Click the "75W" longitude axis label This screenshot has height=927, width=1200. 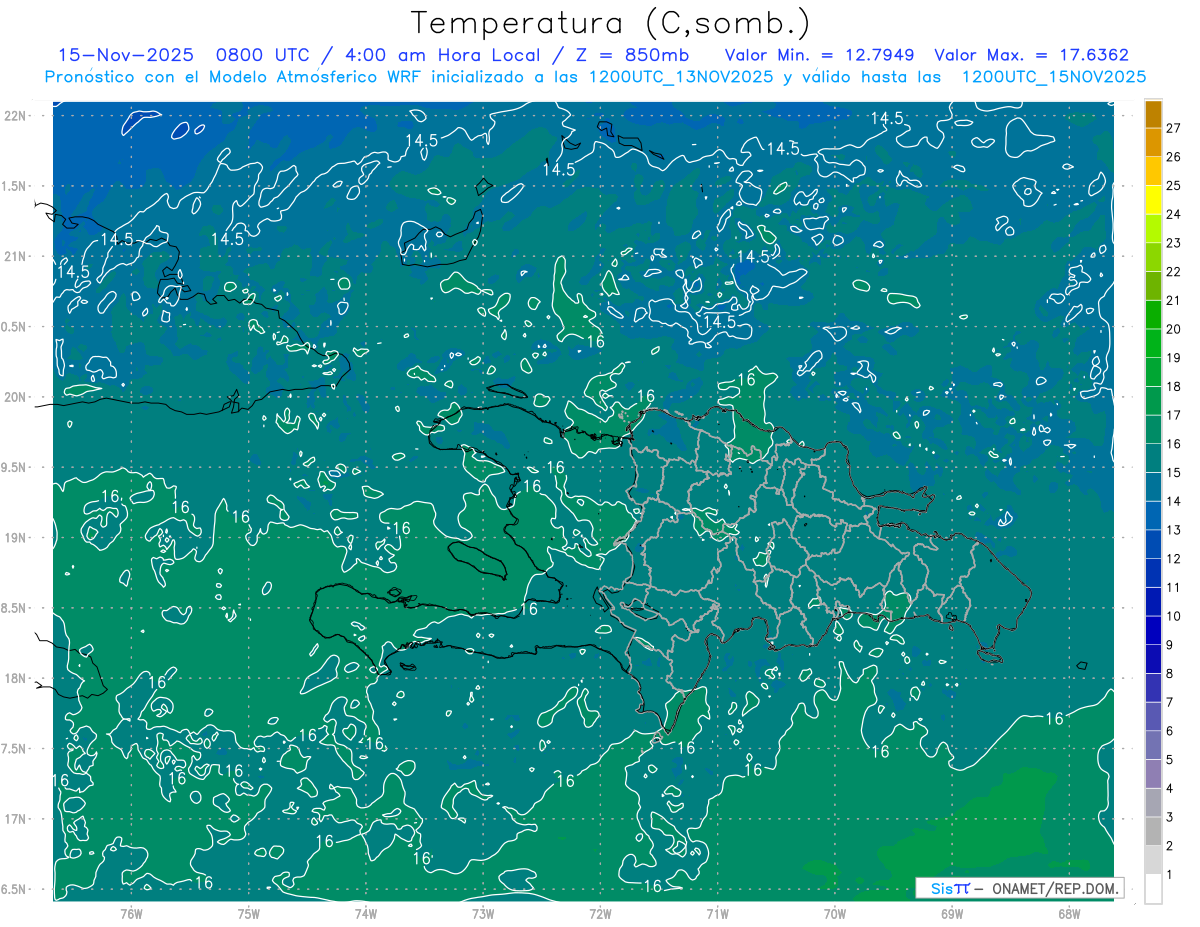tap(249, 913)
